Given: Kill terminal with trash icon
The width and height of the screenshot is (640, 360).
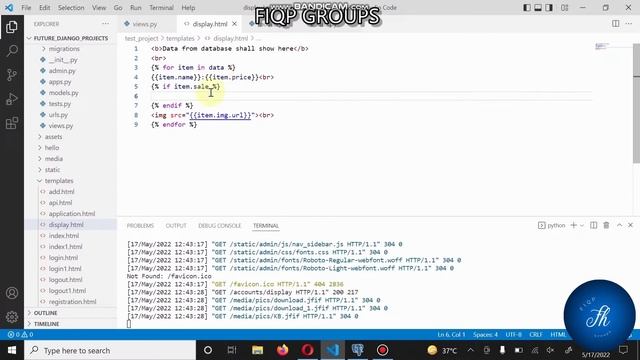Looking at the screenshot, I should (606, 225).
